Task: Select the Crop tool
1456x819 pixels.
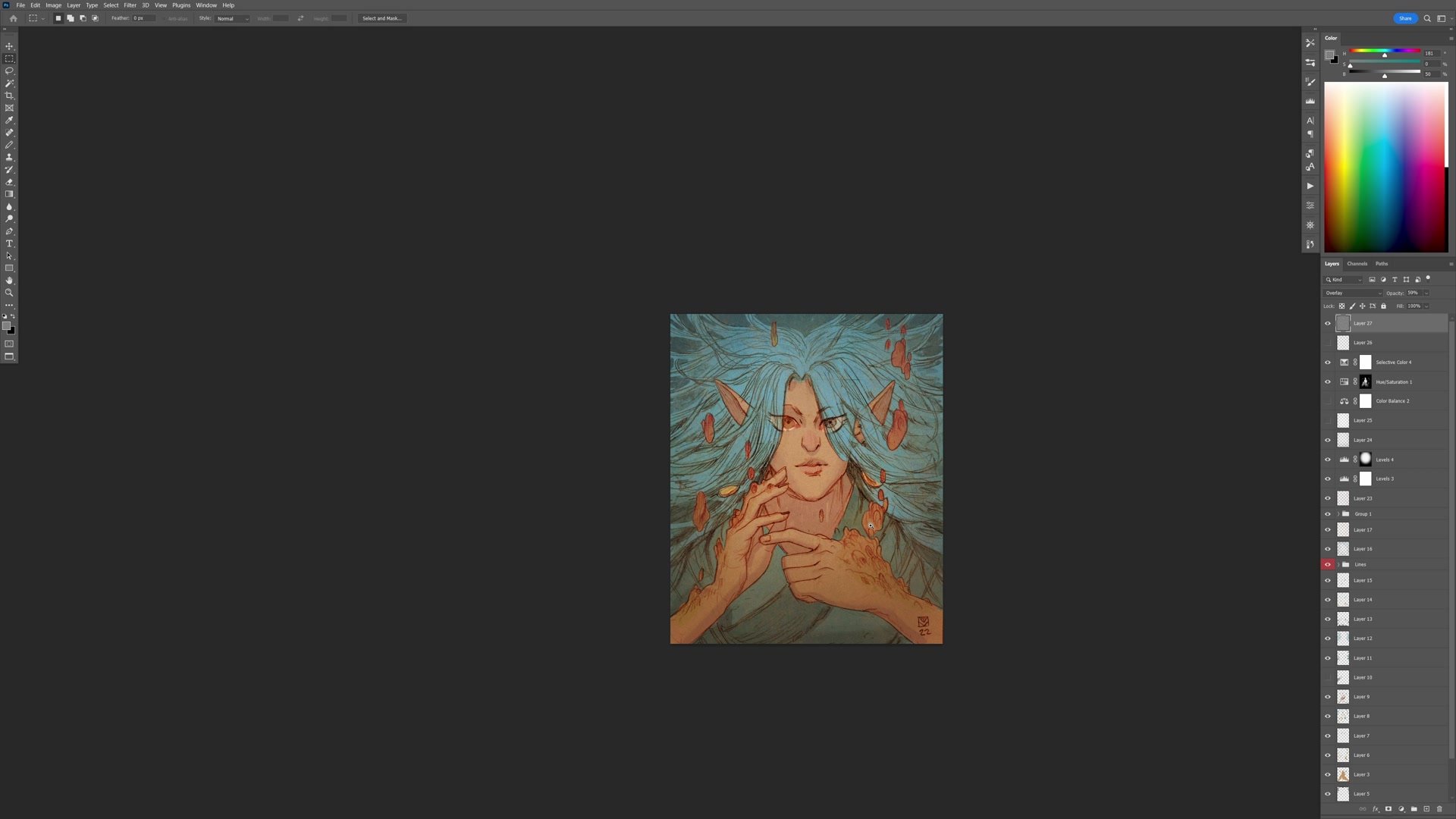Action: [9, 96]
